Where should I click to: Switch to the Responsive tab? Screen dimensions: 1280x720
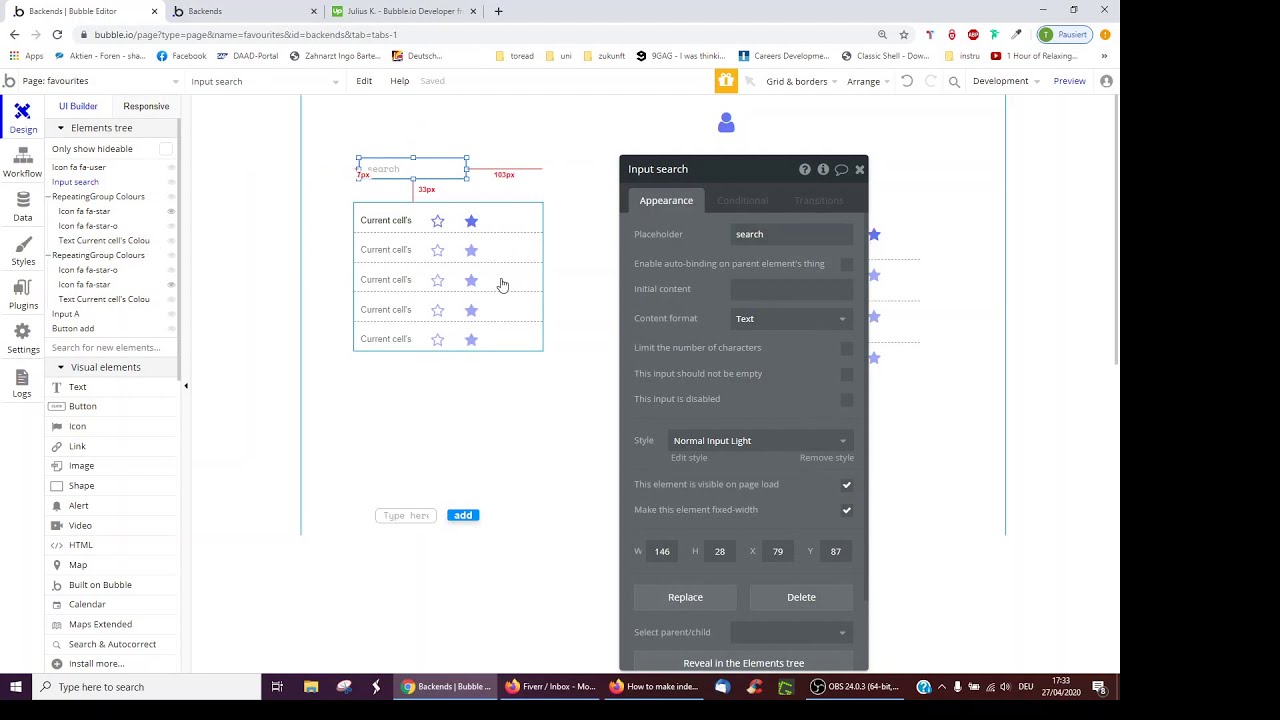click(x=146, y=106)
